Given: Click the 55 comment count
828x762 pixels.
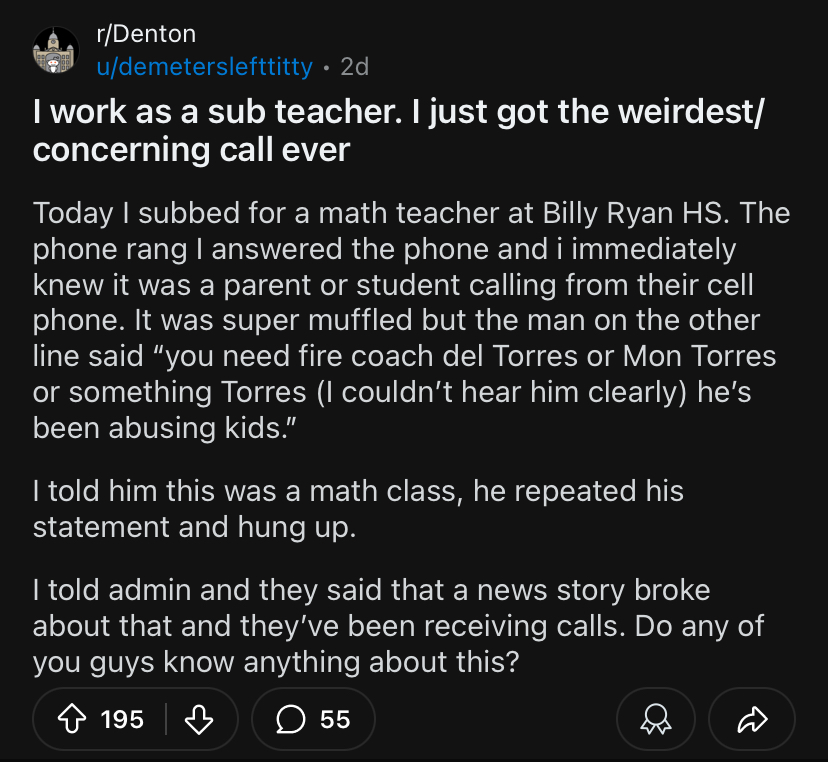Looking at the screenshot, I should tap(335, 718).
